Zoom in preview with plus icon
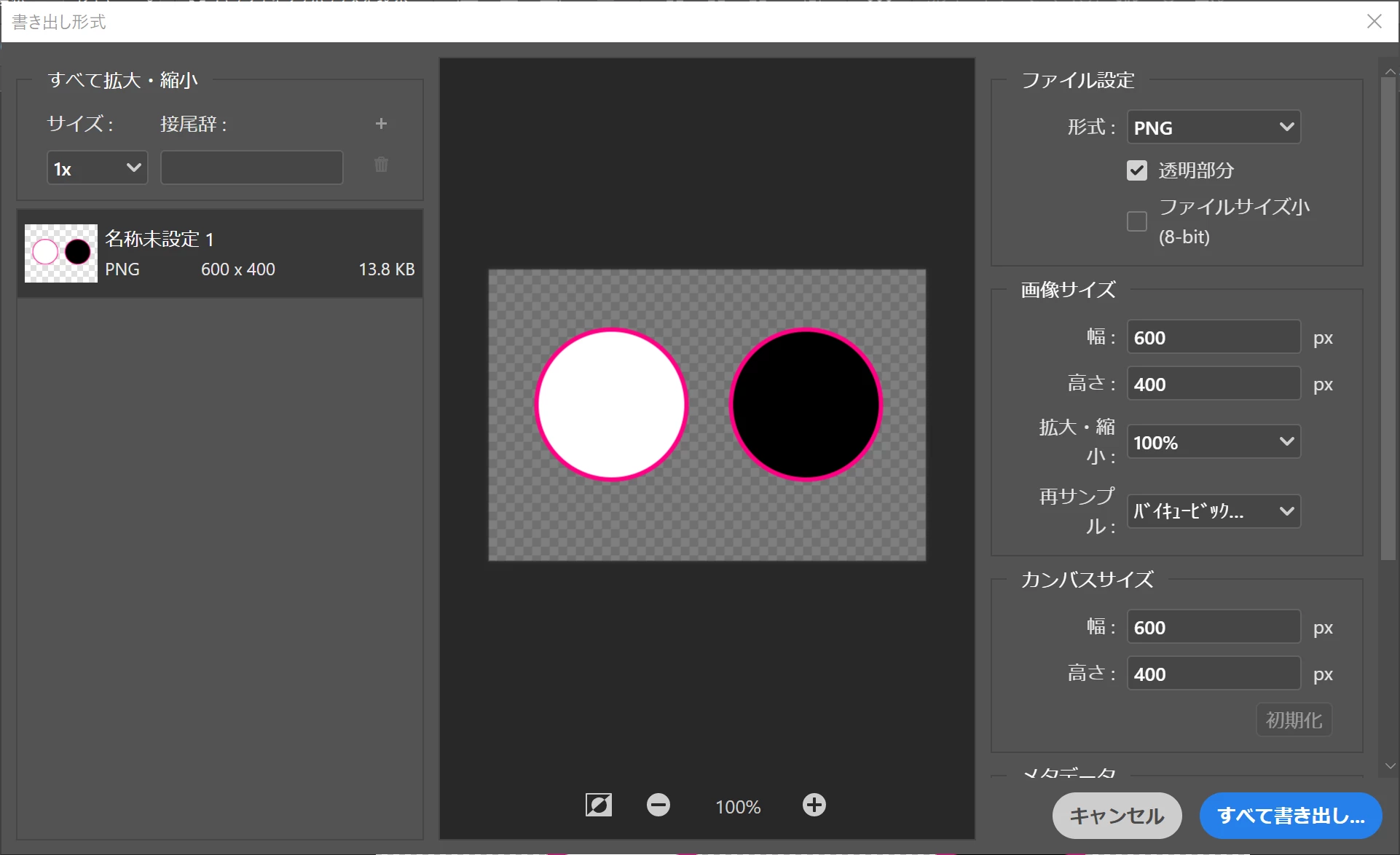This screenshot has height=855, width=1400. pos(814,805)
